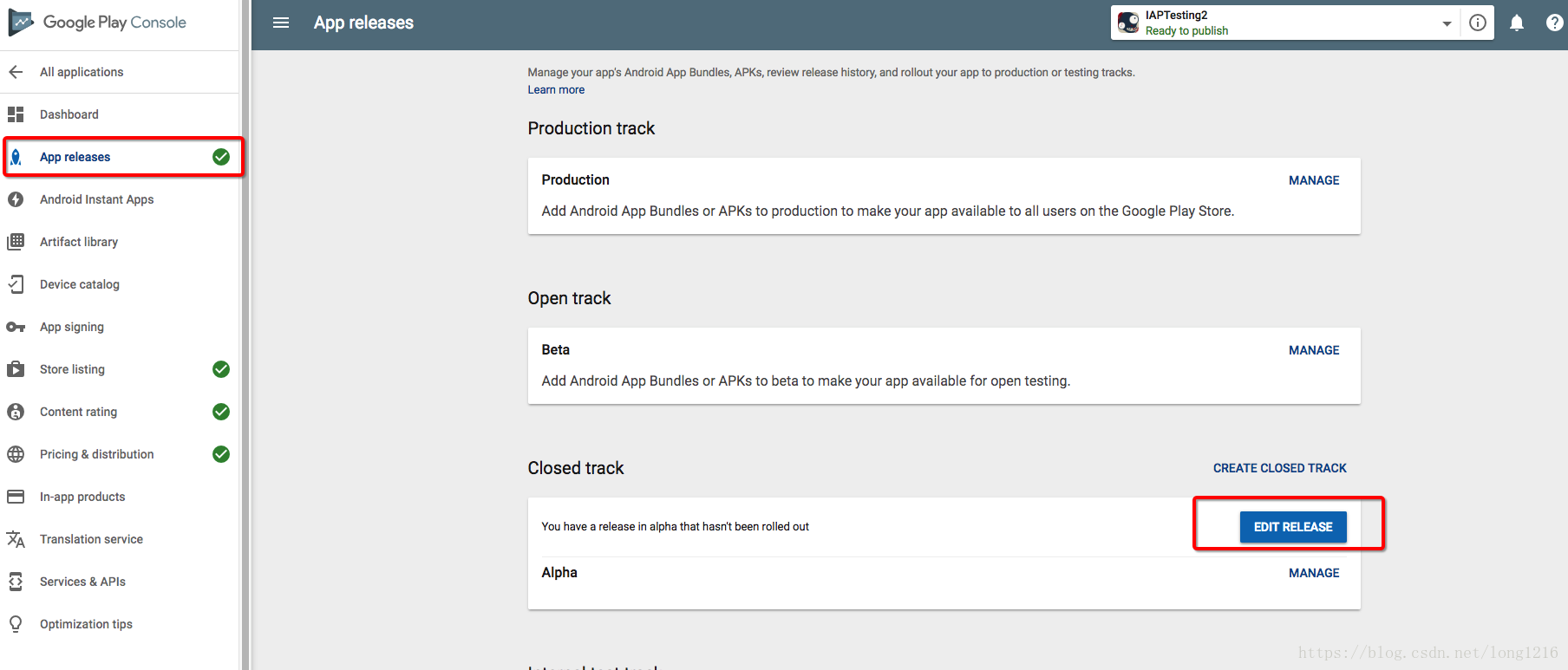Click the green checkmark beside Pricing & distribution
Viewport: 1568px width, 670px height.
click(221, 454)
